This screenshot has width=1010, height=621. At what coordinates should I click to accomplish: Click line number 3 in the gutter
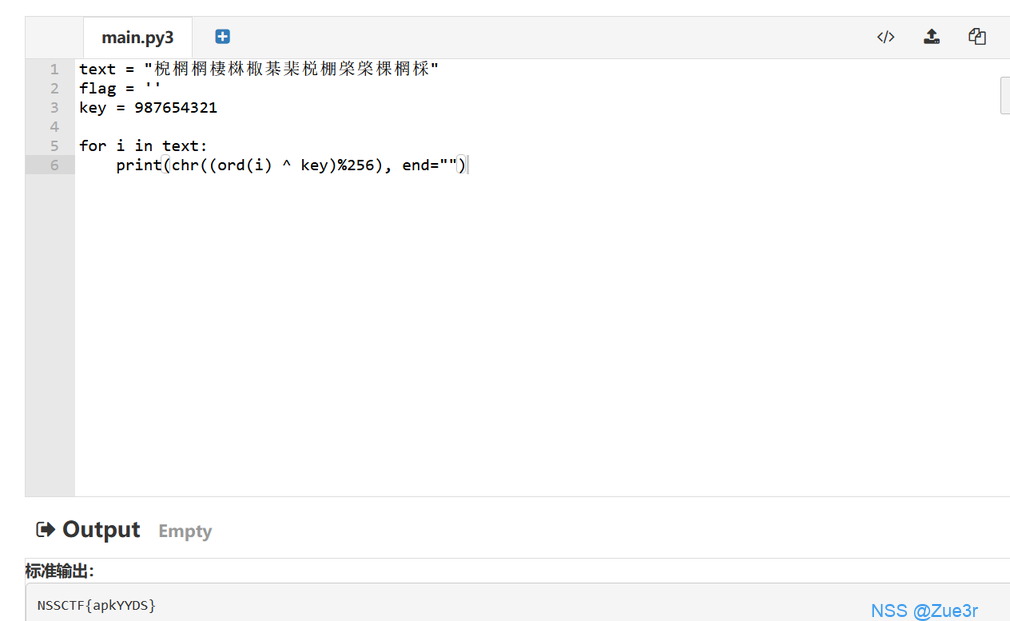(54, 108)
